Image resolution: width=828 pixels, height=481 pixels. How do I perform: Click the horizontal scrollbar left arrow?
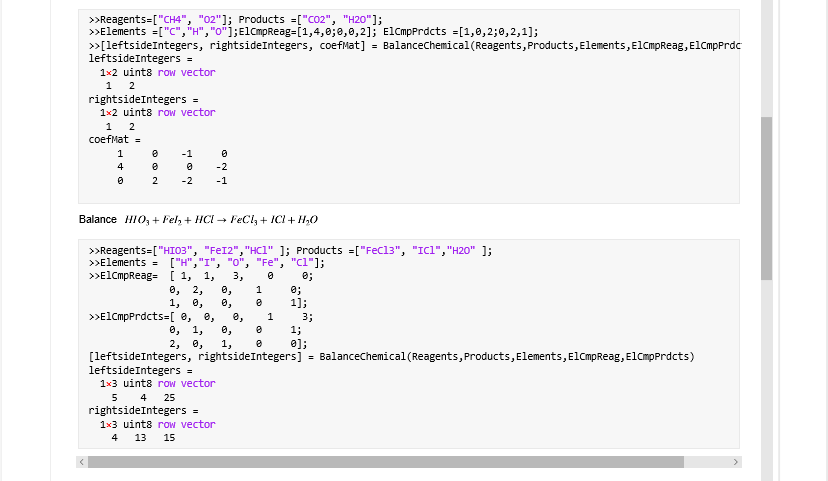[81, 462]
